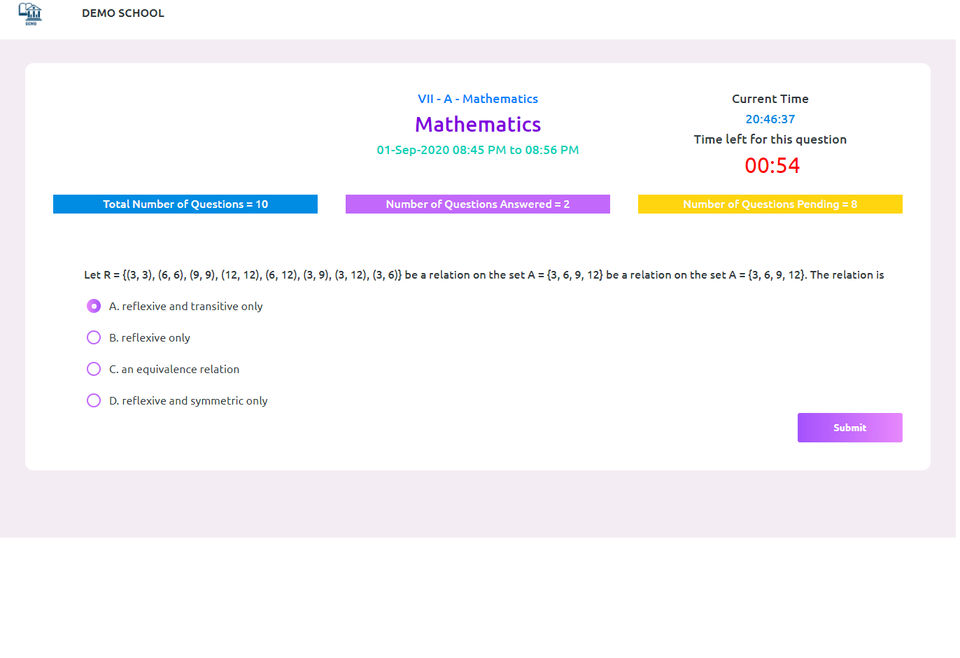
Task: Select option C an equivalence relation
Action: coord(94,369)
